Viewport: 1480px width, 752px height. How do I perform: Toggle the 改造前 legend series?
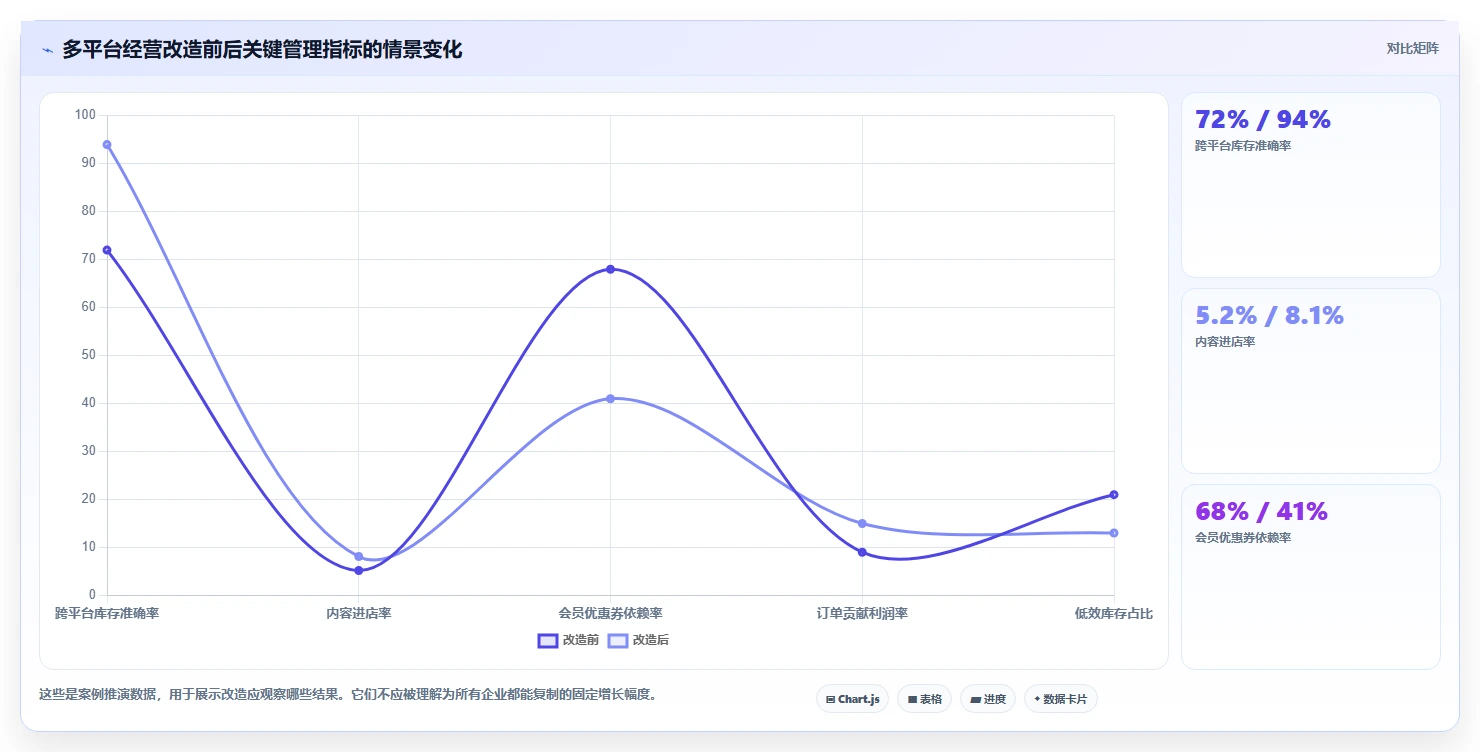568,640
